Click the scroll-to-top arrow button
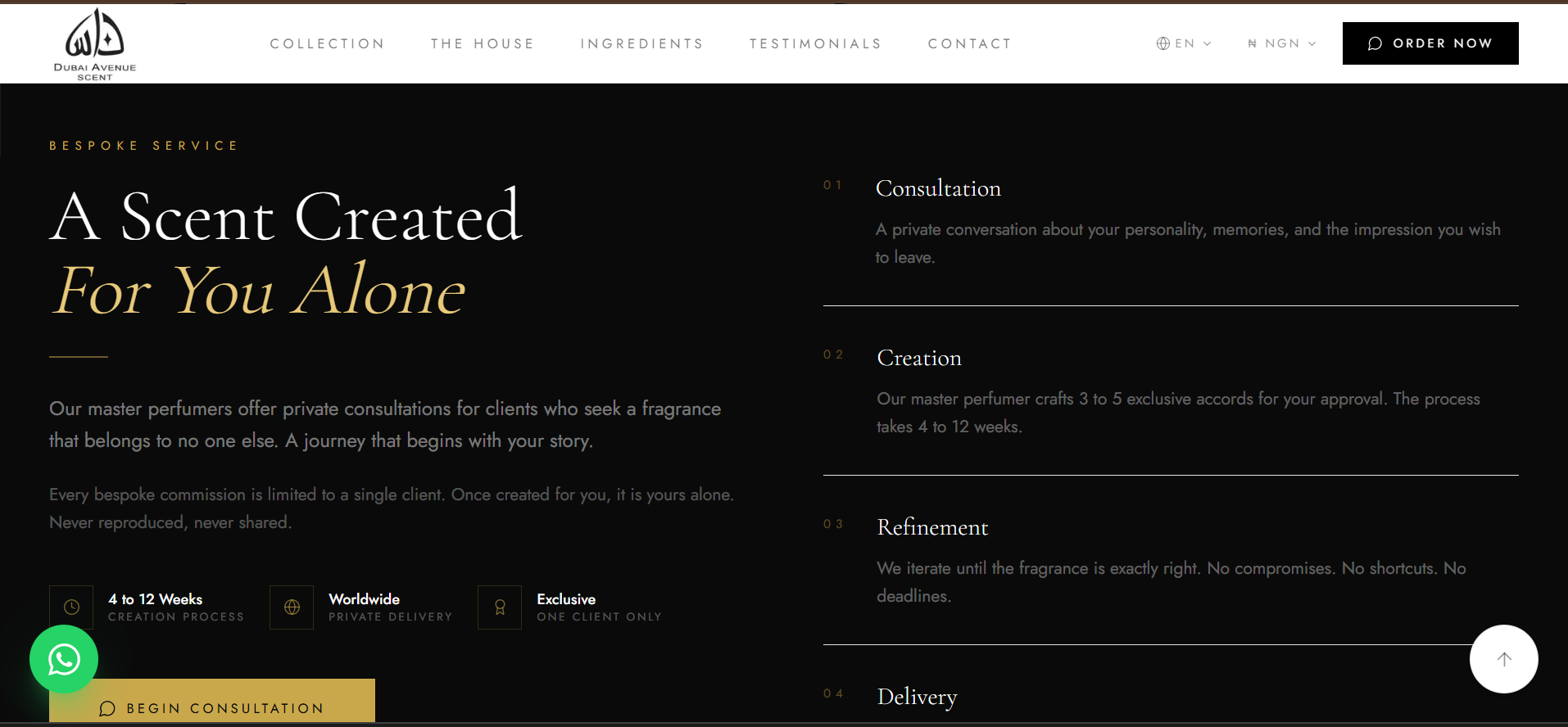Image resolution: width=1568 pixels, height=727 pixels. coord(1503,659)
